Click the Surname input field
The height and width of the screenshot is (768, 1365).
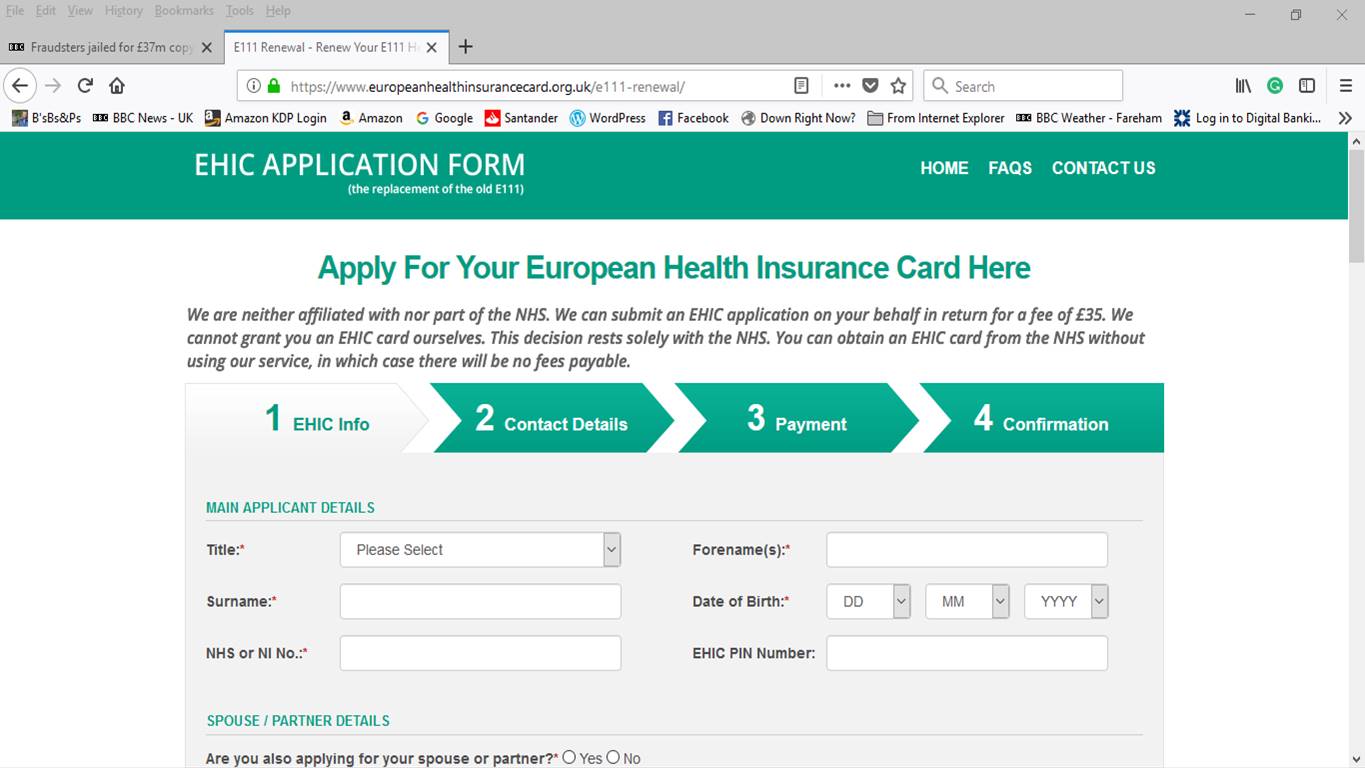click(480, 602)
